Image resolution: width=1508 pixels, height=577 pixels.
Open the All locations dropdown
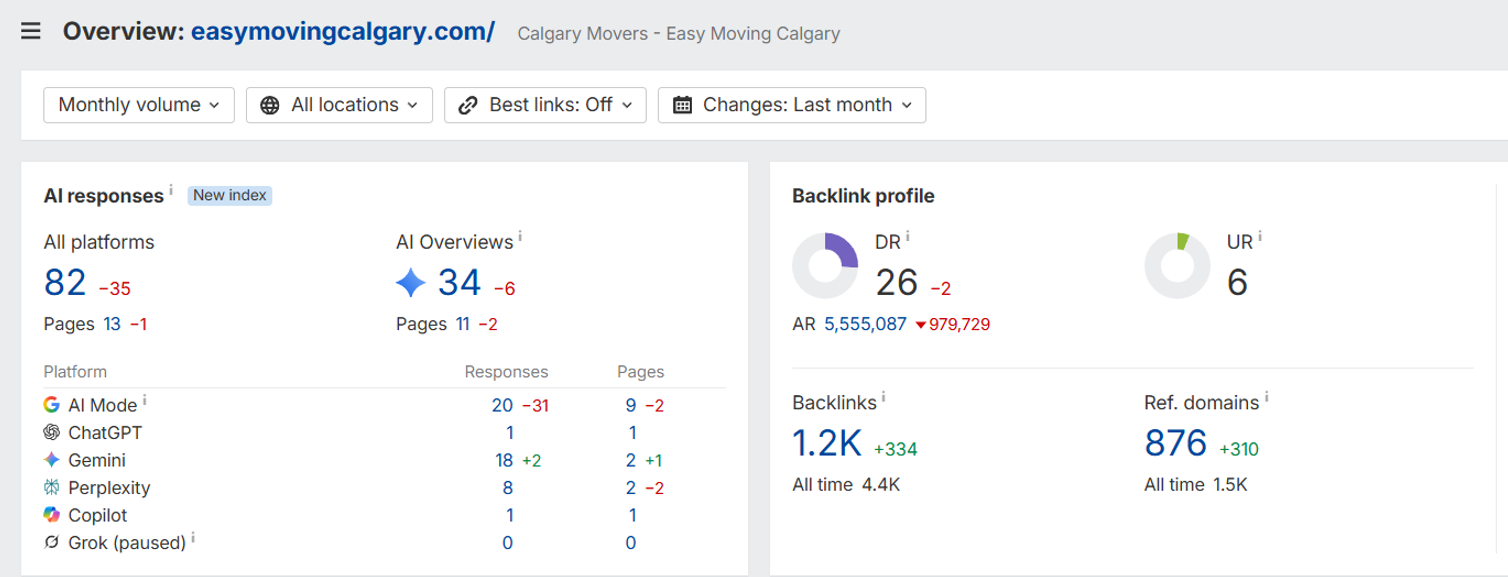coord(339,105)
